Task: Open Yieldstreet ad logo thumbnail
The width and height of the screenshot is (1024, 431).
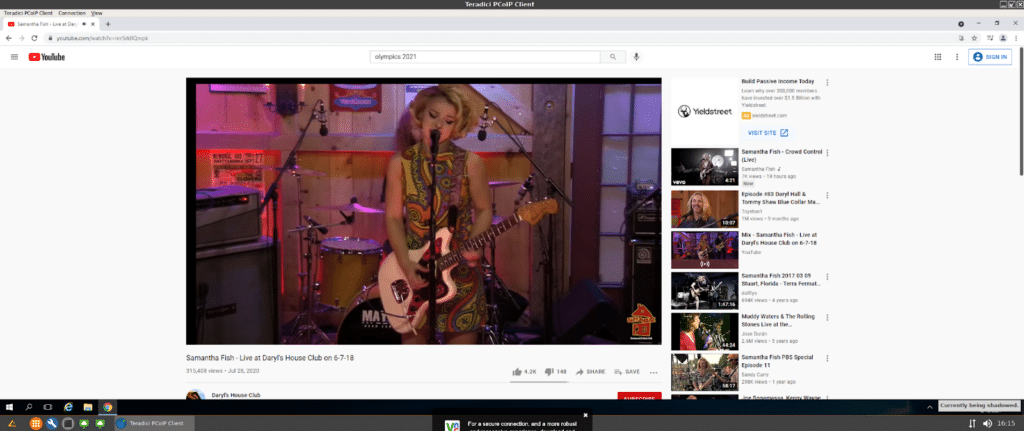Action: click(x=705, y=111)
